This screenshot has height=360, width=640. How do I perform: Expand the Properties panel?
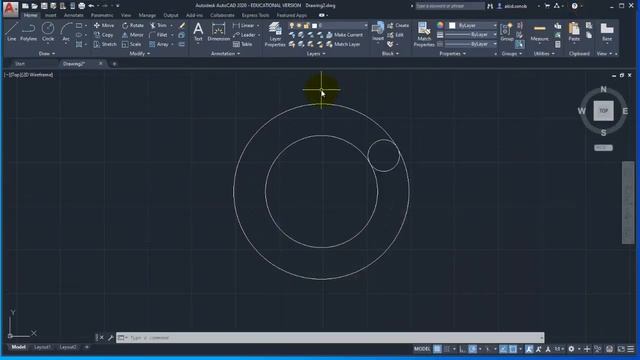[452, 53]
